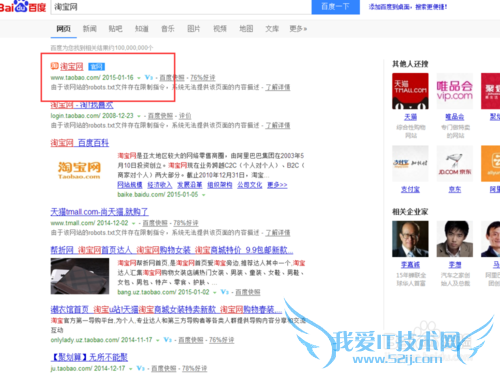
Task: Expand the dropdown arrow after login.taobao.com date
Action: [139, 116]
